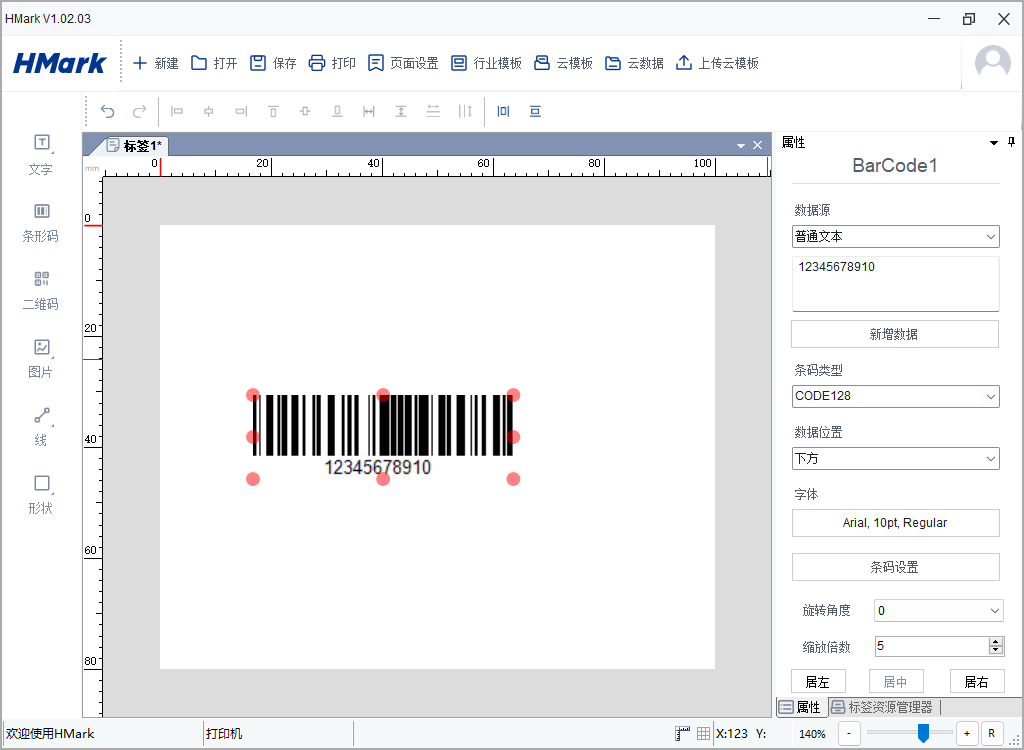Click the barcode's bottom-right resize handle
Viewport: 1024px width, 750px height.
513,479
